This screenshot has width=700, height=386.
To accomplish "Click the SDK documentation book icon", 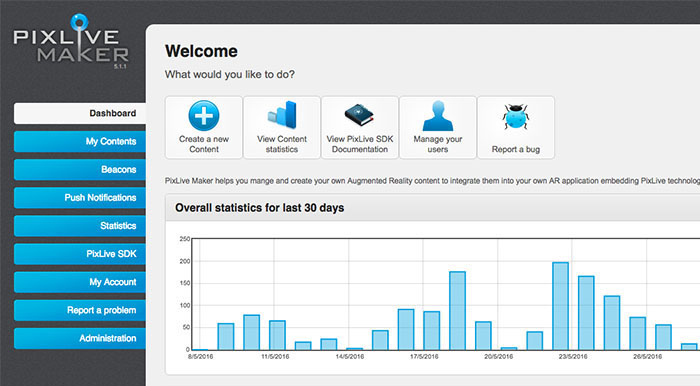I will click(359, 115).
